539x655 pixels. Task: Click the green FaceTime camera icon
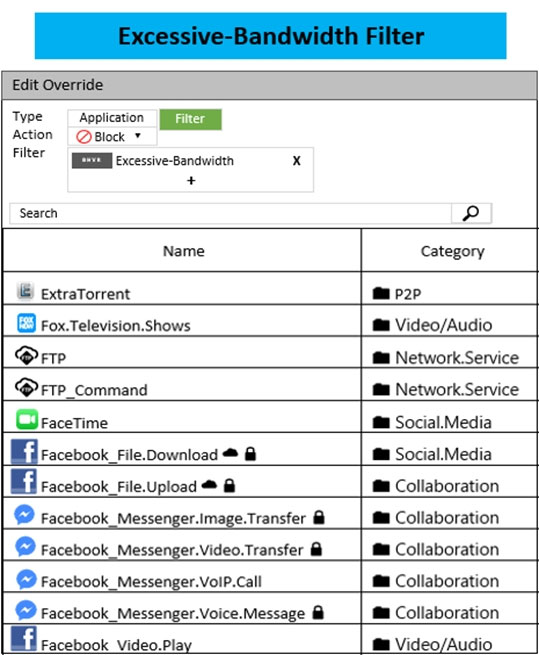tap(27, 419)
